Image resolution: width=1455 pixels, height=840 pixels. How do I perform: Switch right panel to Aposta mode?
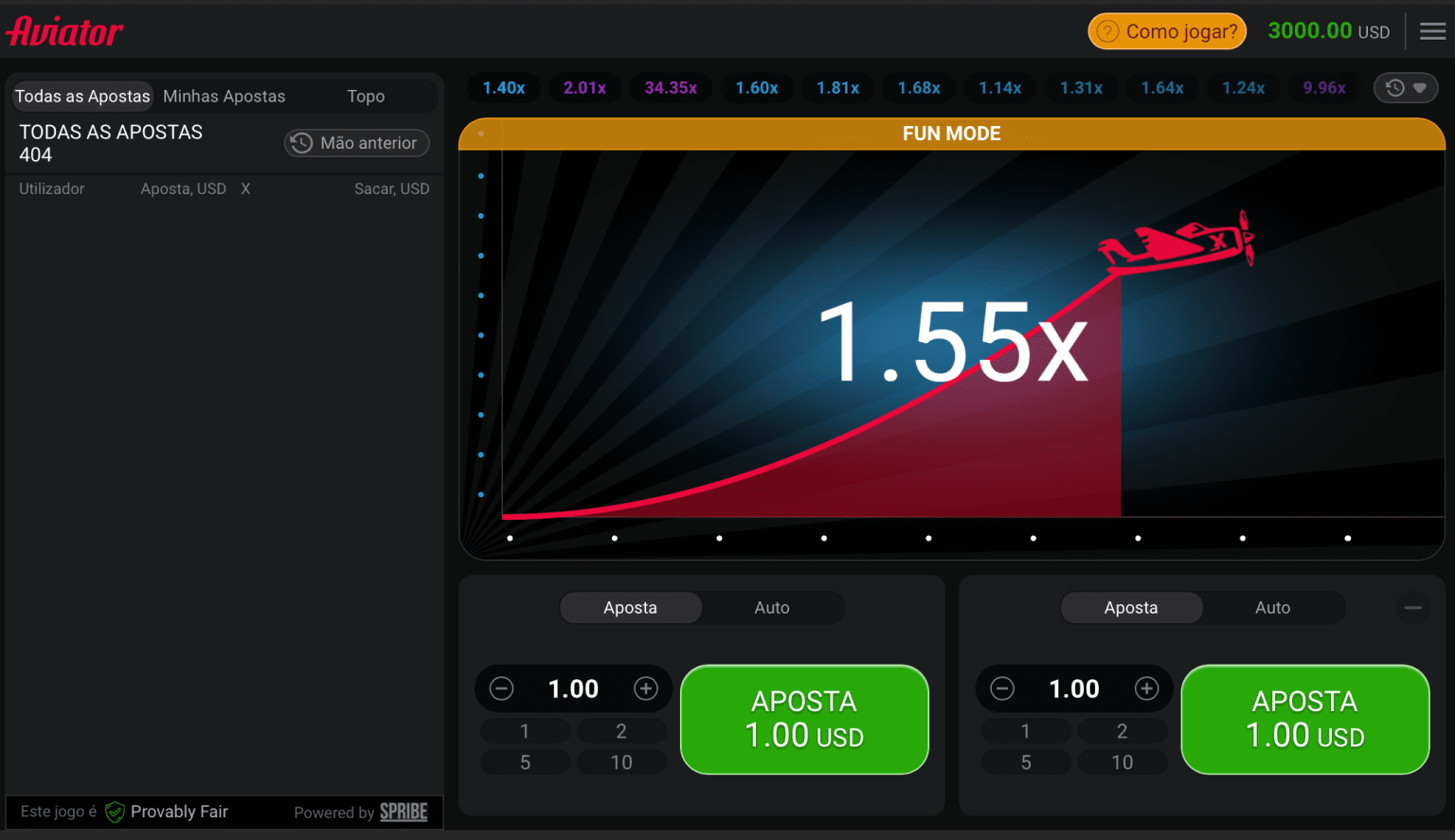[x=1131, y=607]
